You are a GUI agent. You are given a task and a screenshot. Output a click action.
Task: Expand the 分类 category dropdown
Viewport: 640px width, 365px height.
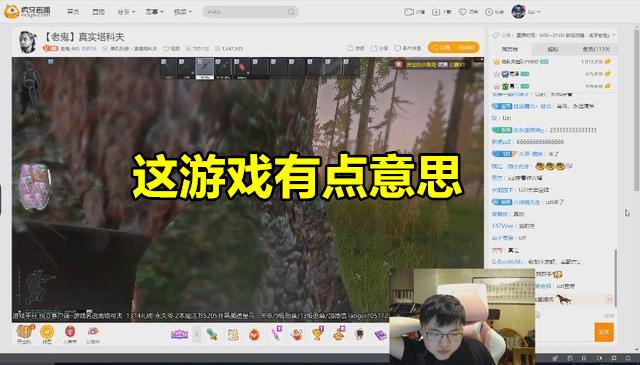pyautogui.click(x=126, y=12)
